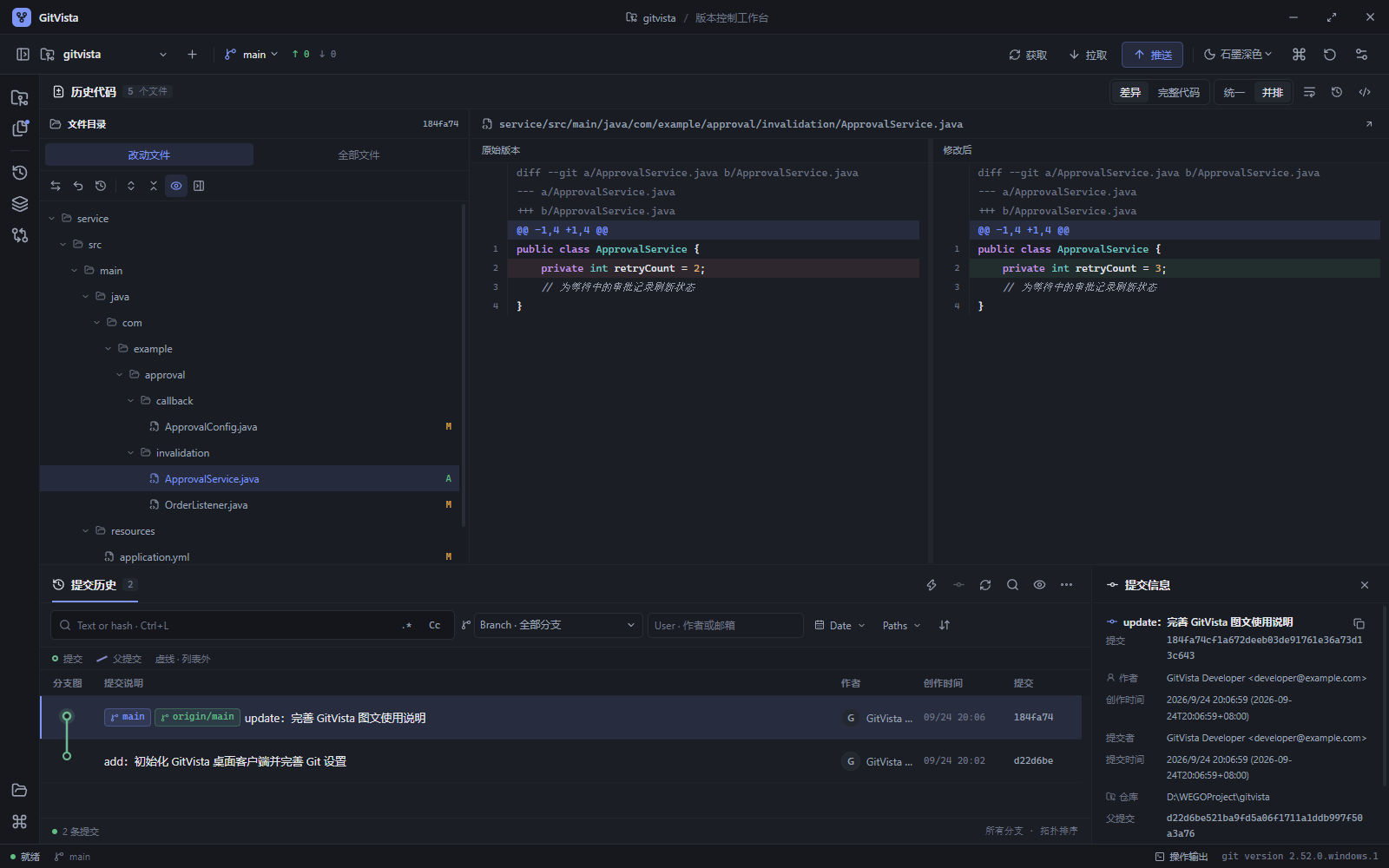Click the 获取 fetch button
This screenshot has height=868, width=1389.
1028,54
